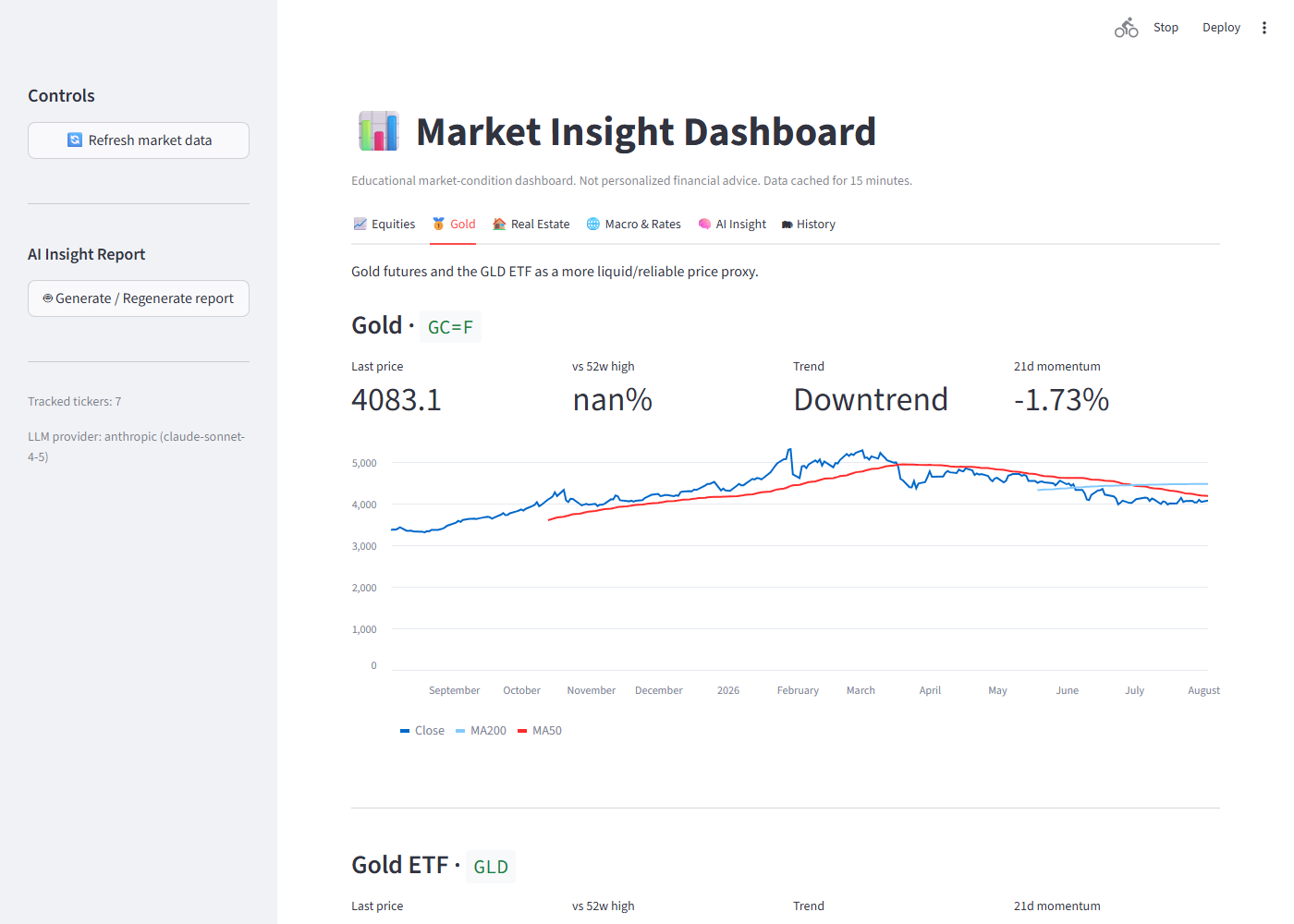Click the Deploy button

coord(1221,28)
